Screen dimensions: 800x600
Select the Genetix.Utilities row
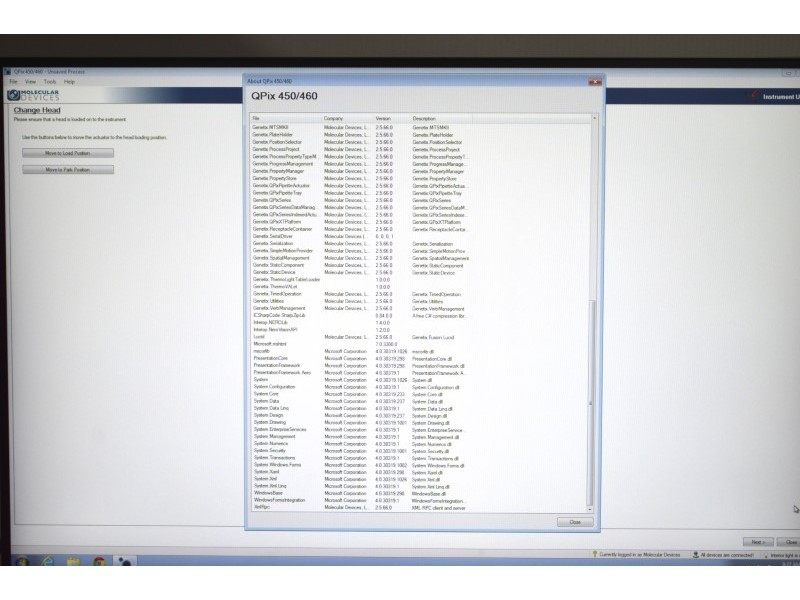click(360, 301)
